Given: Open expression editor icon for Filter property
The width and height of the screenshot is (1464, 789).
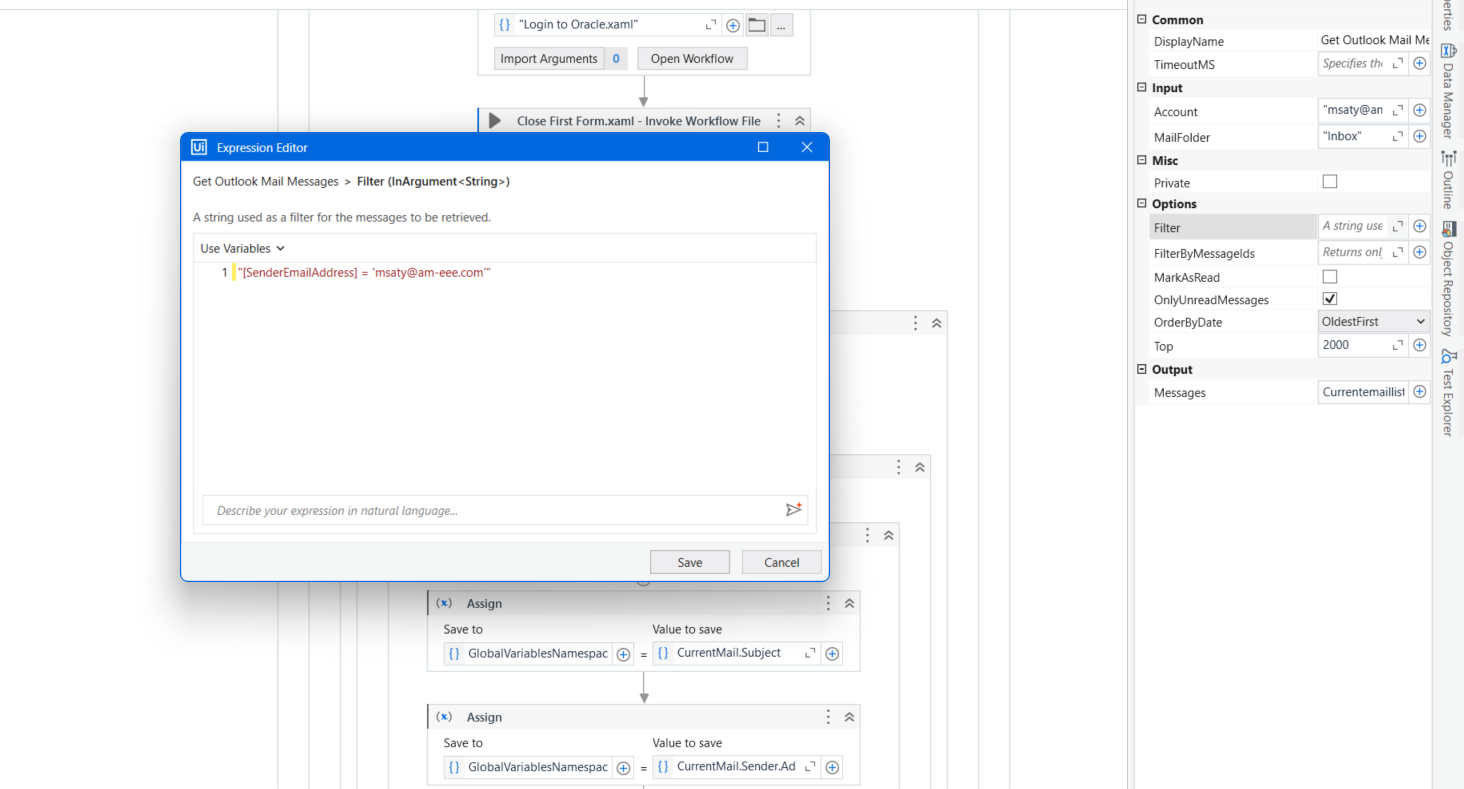Looking at the screenshot, I should [x=1398, y=226].
